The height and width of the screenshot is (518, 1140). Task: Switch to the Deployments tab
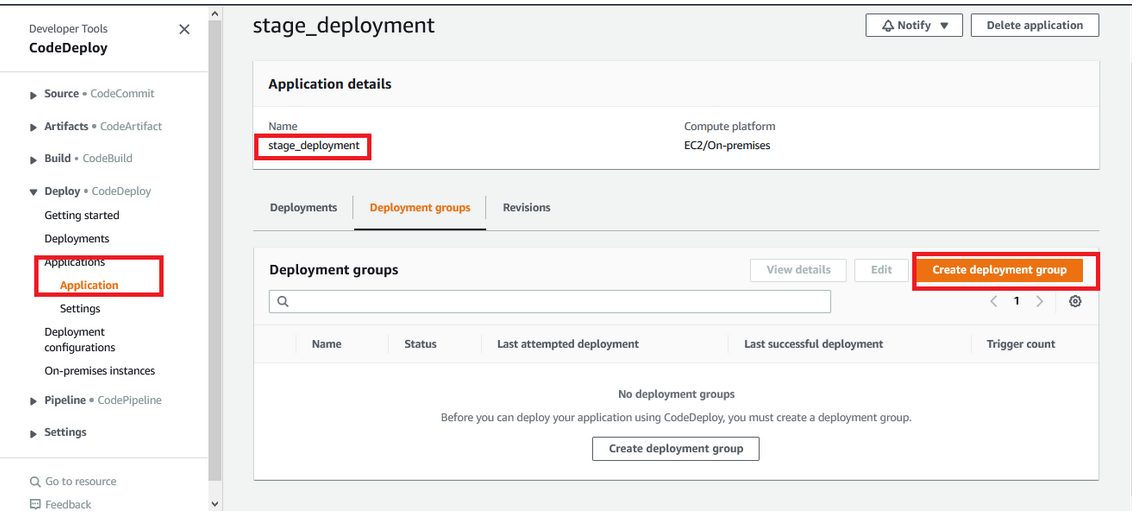point(303,207)
